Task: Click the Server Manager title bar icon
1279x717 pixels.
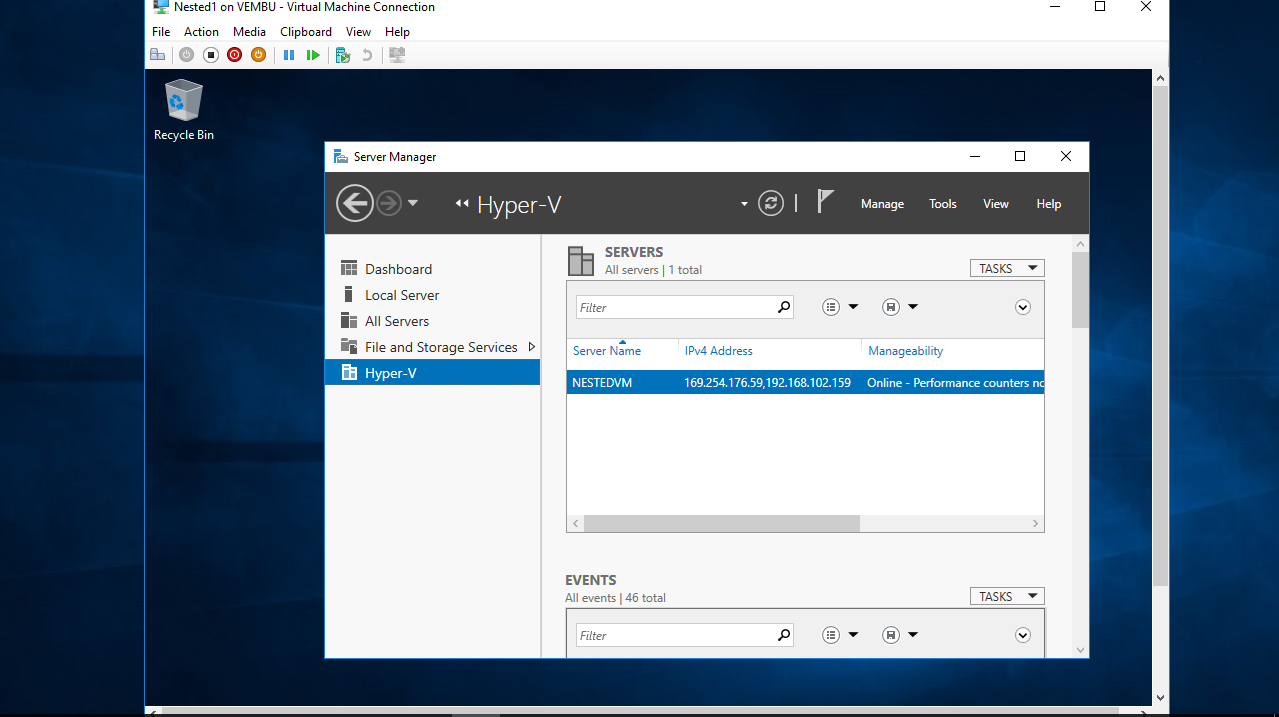Action: (341, 156)
